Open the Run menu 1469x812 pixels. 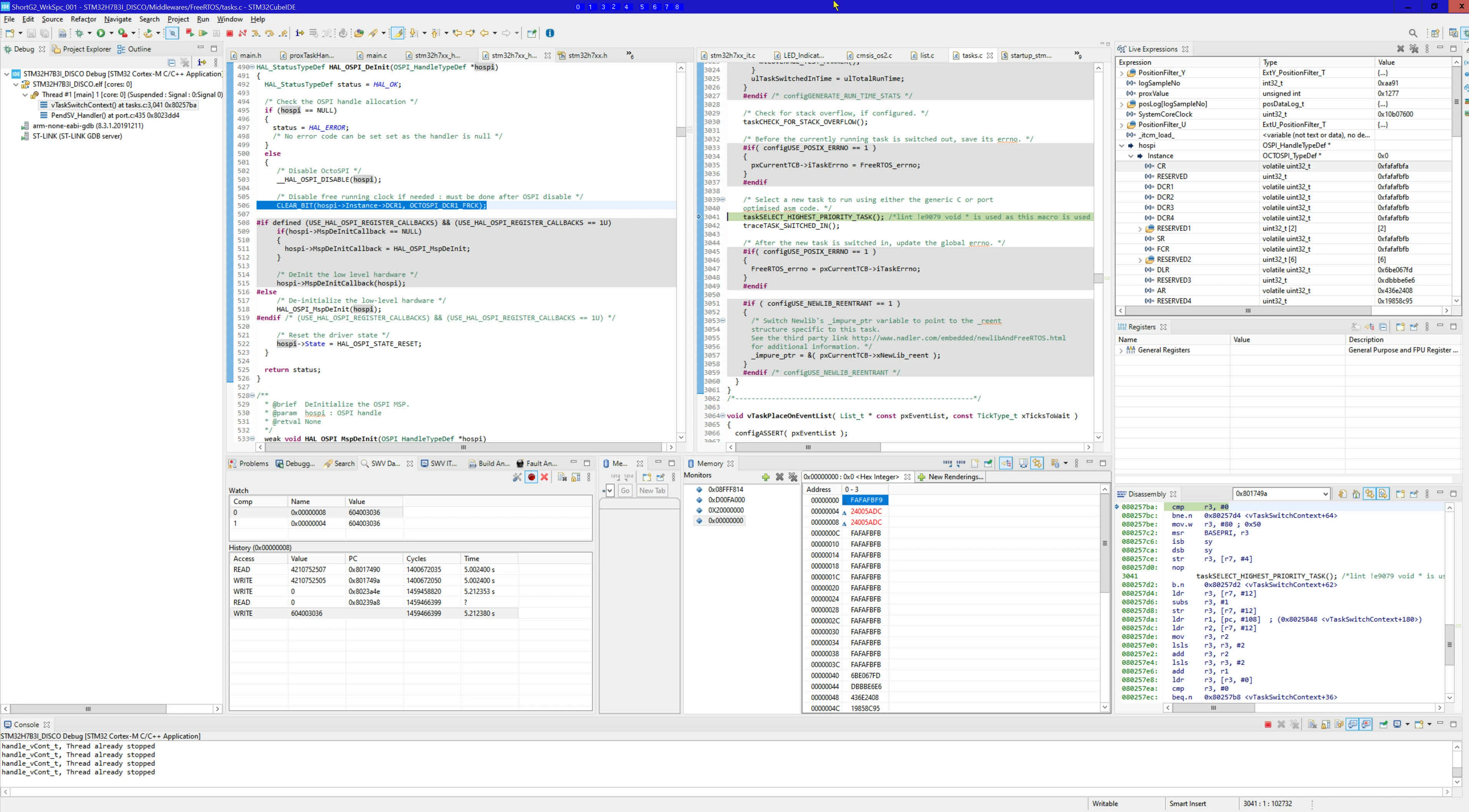pyautogui.click(x=203, y=19)
